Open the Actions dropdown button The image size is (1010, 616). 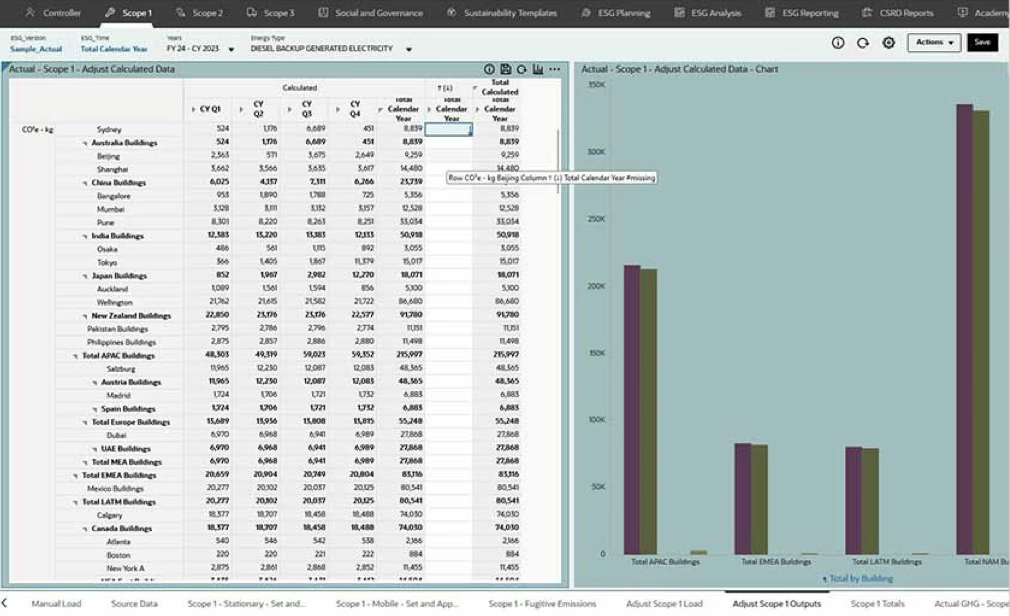click(x=934, y=43)
